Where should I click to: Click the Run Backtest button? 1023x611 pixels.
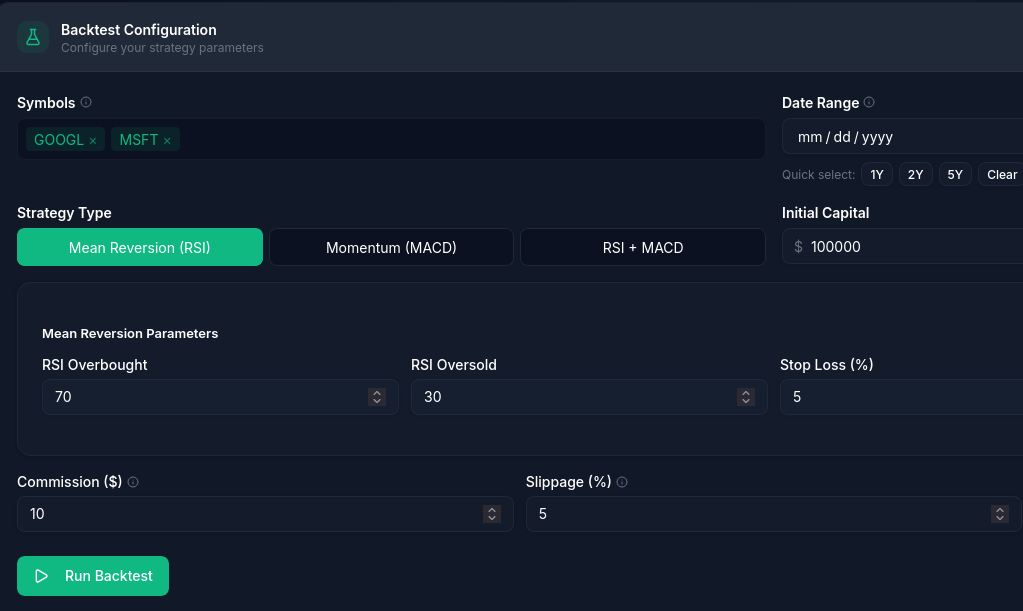tap(92, 576)
